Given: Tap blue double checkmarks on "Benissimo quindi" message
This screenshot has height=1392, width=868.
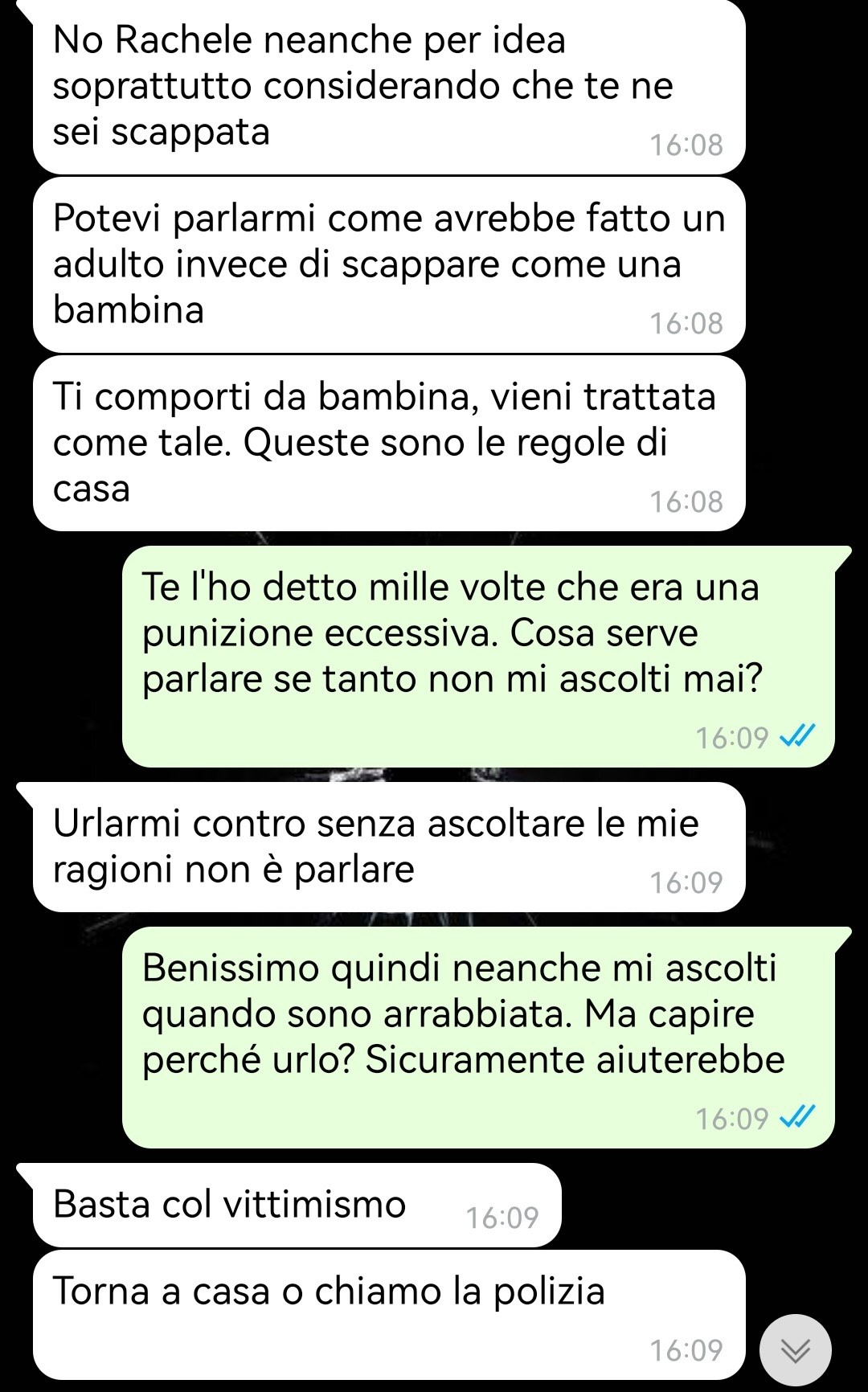Looking at the screenshot, I should click(x=798, y=1116).
